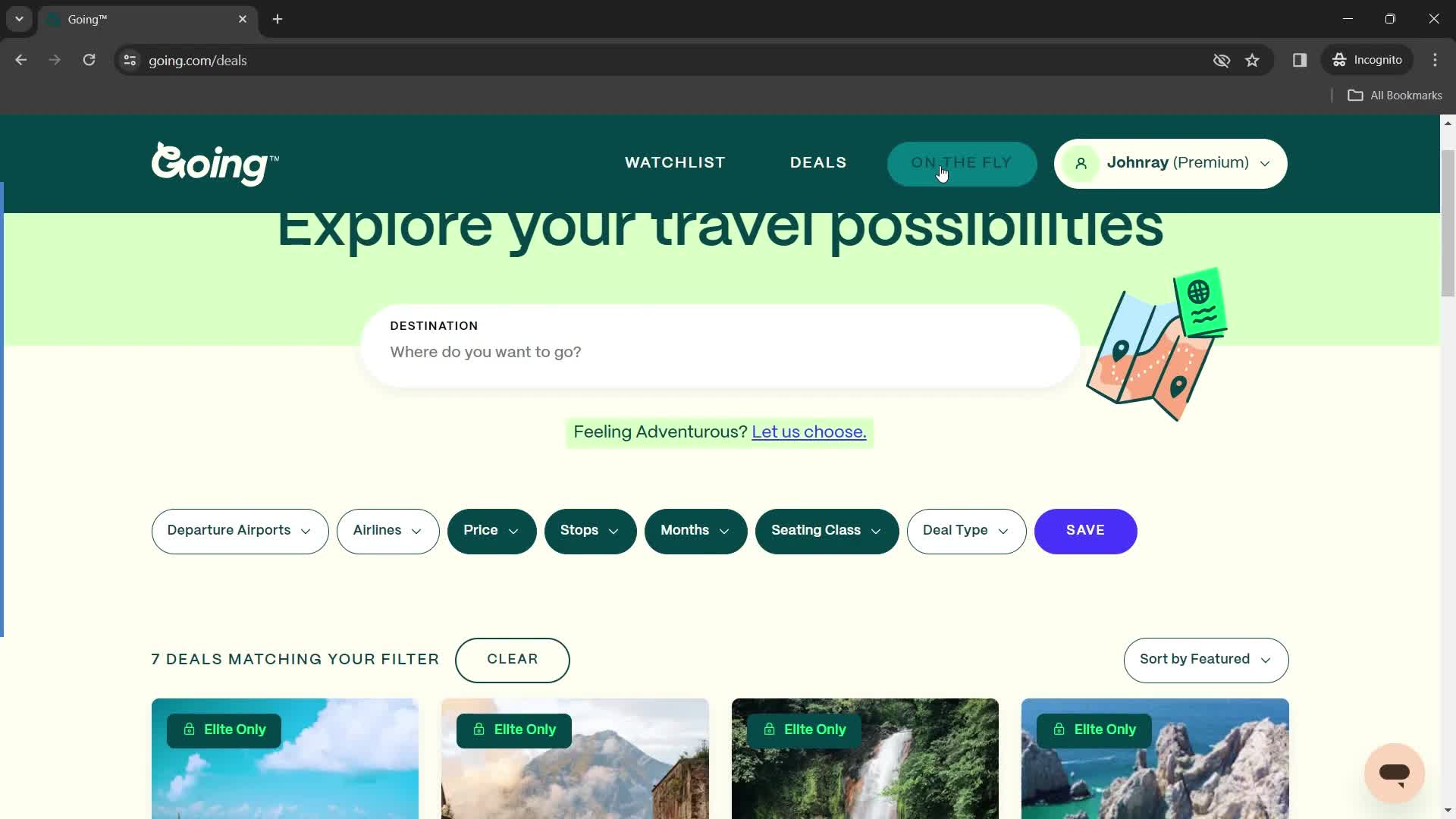1456x819 pixels.
Task: Toggle the Stops filter selector
Action: 590,530
